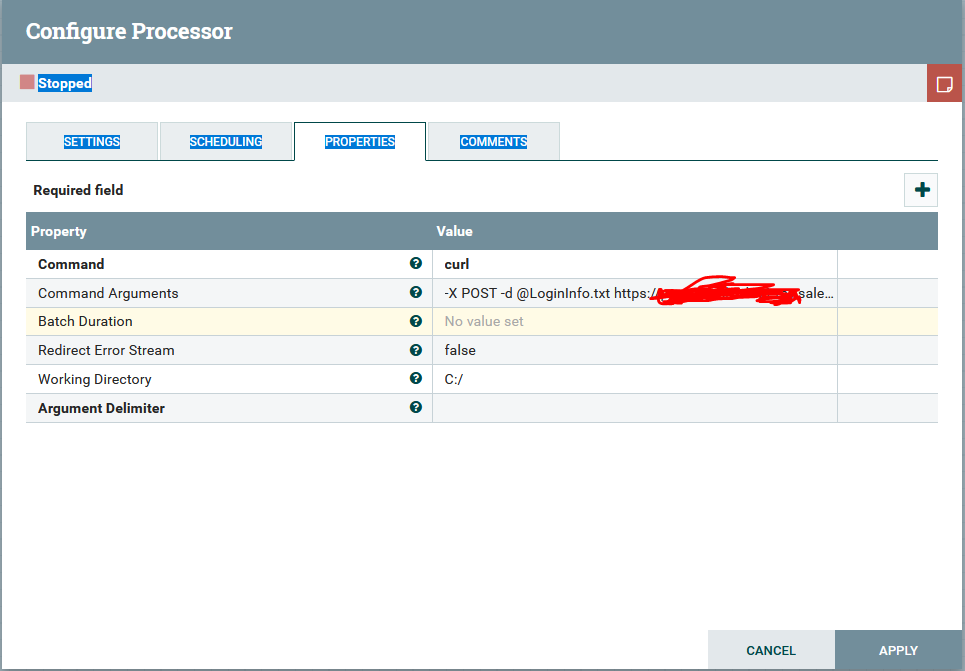Open help for Argument Delimiter

416,407
